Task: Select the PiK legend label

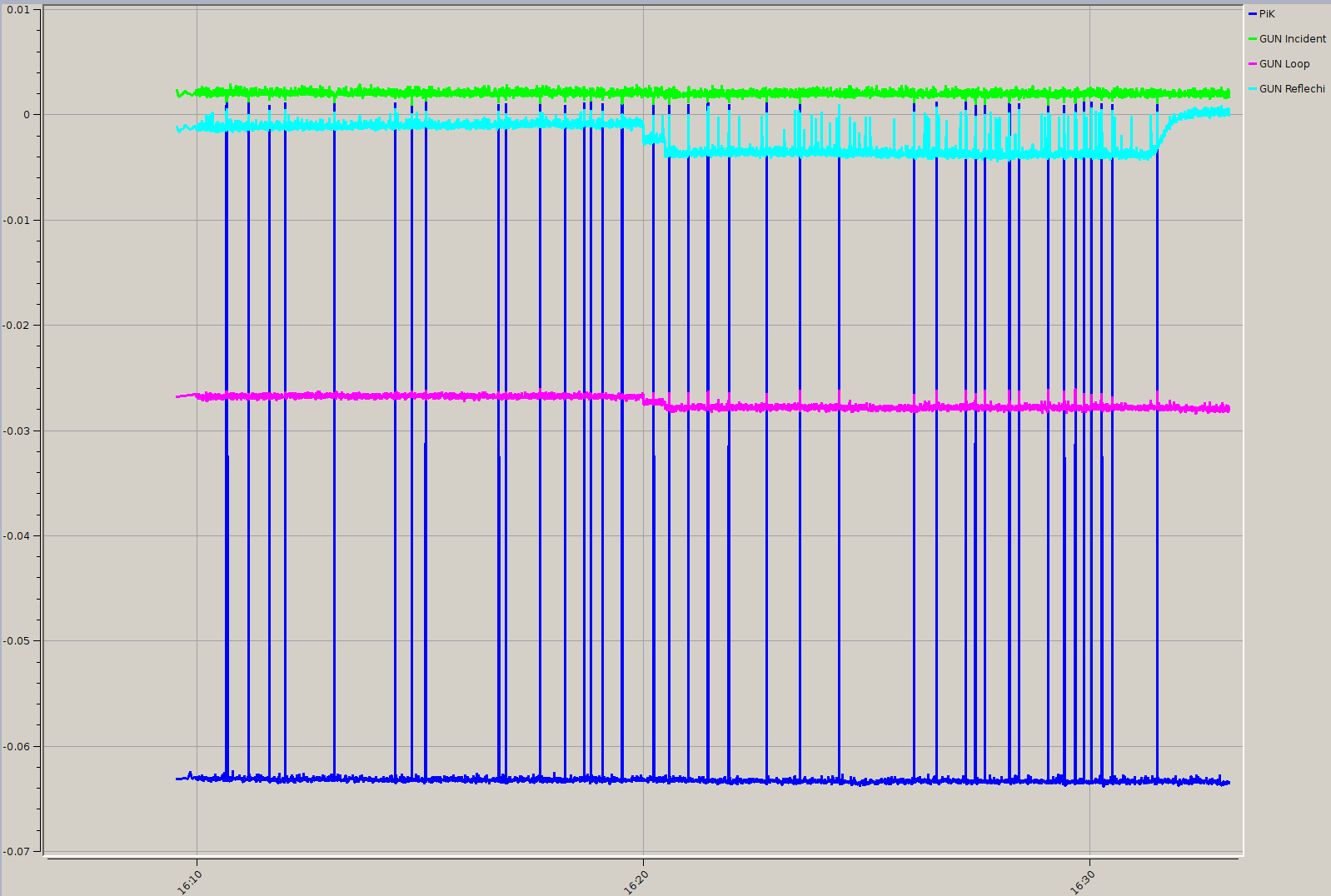Action: tap(1267, 14)
